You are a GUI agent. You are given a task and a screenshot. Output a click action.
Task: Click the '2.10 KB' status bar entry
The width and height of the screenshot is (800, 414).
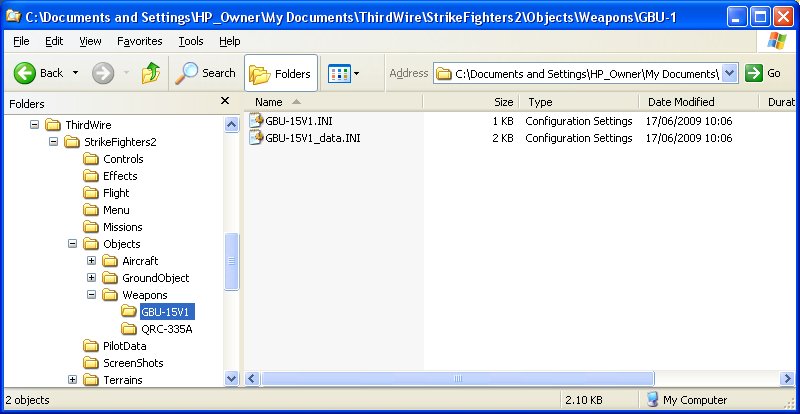(x=584, y=400)
